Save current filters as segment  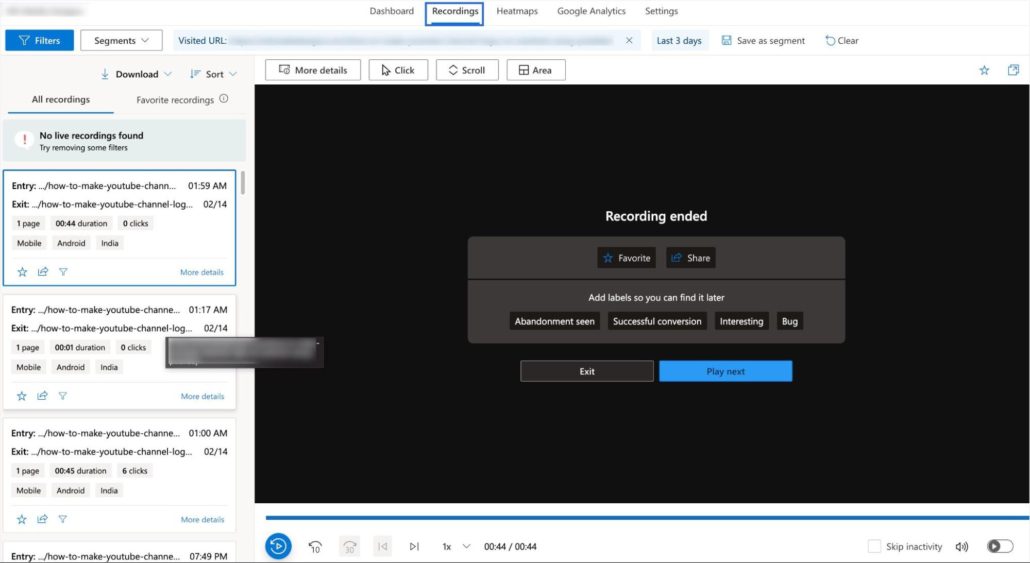point(763,41)
